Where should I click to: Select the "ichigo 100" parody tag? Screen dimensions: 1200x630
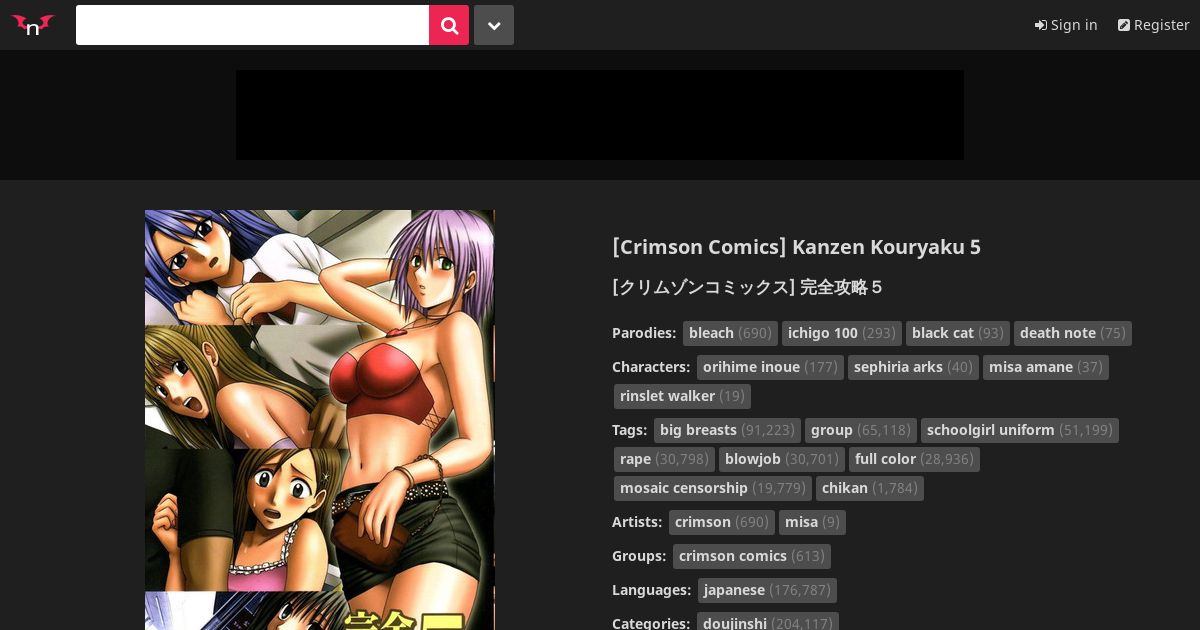pyautogui.click(x=841, y=333)
